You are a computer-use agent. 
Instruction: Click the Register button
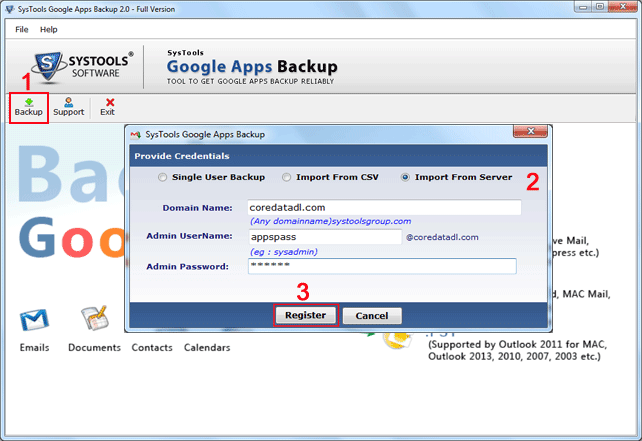click(305, 315)
